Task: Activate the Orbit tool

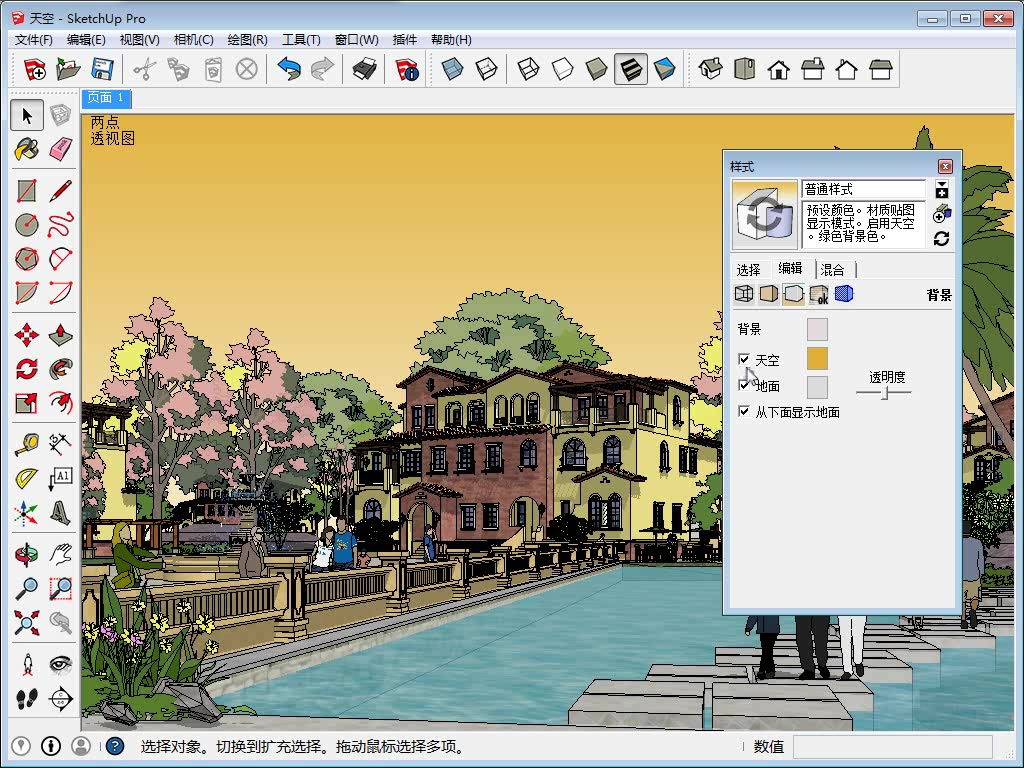Action: tap(27, 554)
